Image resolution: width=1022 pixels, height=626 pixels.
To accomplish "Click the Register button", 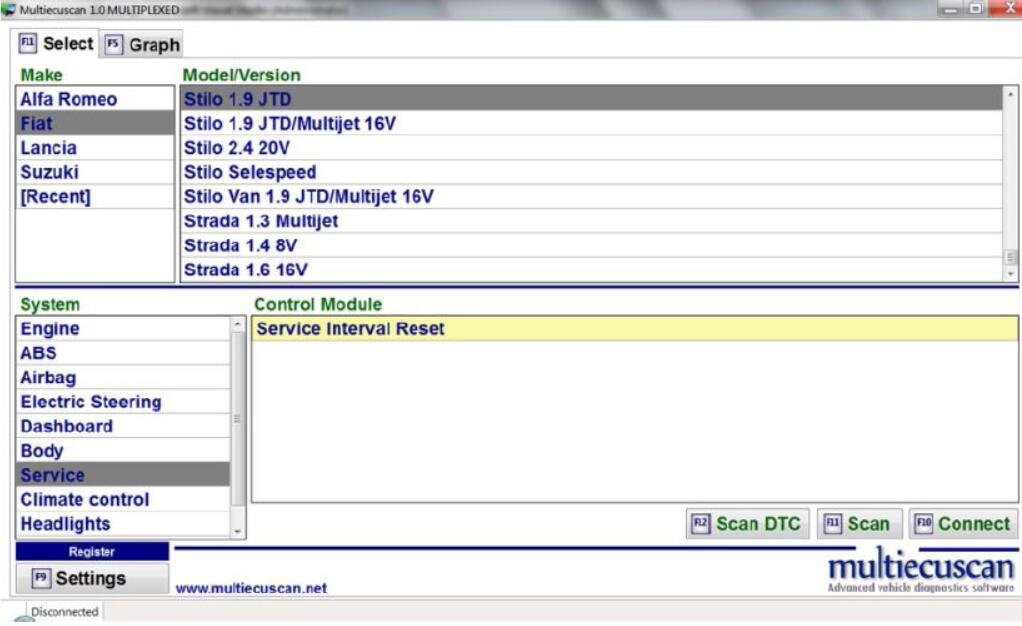I will 92,552.
